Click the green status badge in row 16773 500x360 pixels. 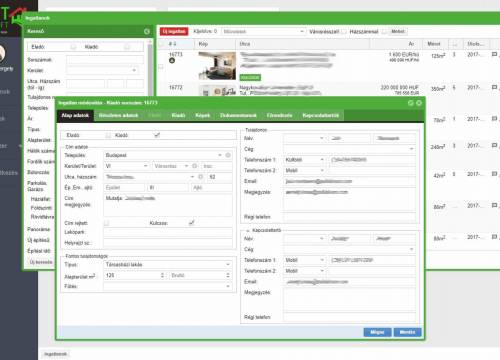pos(250,77)
